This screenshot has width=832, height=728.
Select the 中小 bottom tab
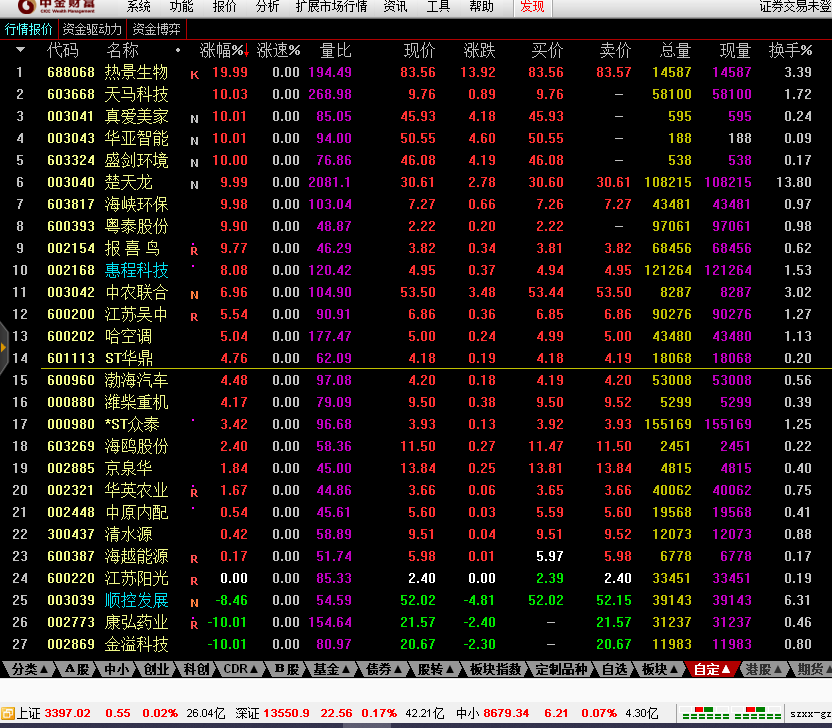116,669
